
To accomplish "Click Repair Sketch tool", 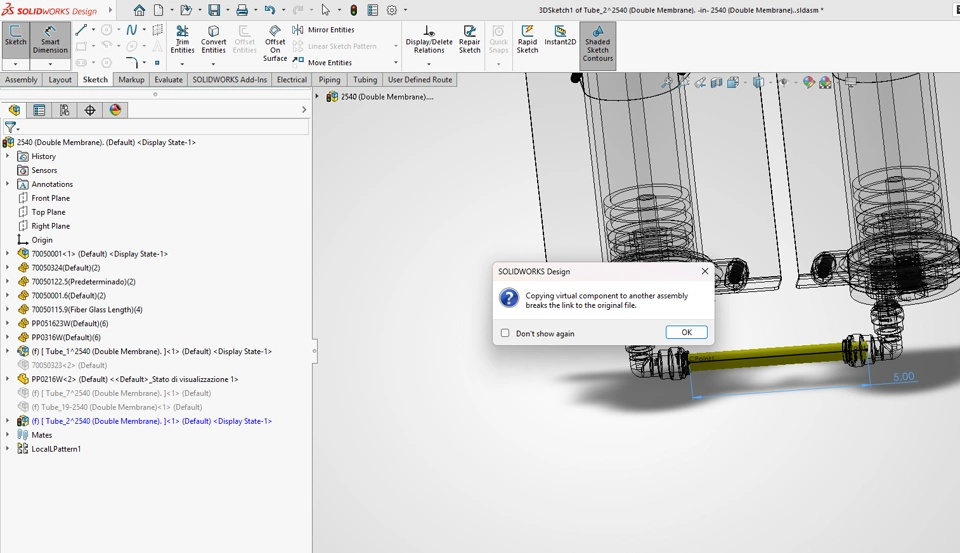I will click(470, 39).
